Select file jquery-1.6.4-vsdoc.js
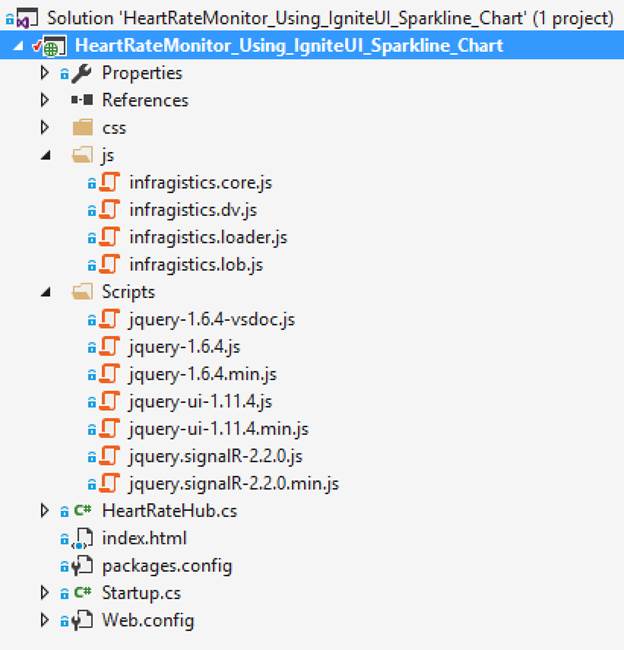This screenshot has height=650, width=624. [x=212, y=320]
